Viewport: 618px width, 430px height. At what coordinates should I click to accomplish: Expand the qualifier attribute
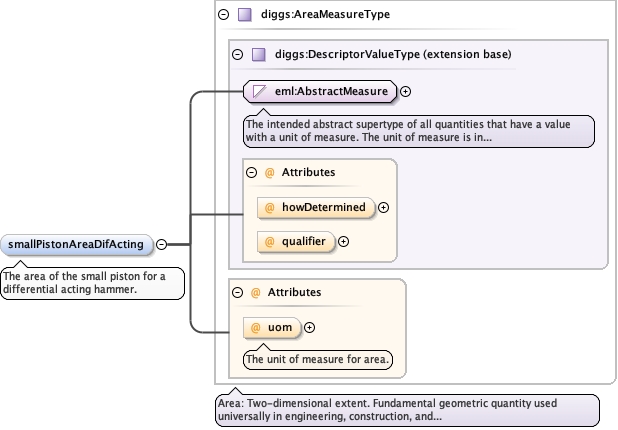click(x=344, y=241)
